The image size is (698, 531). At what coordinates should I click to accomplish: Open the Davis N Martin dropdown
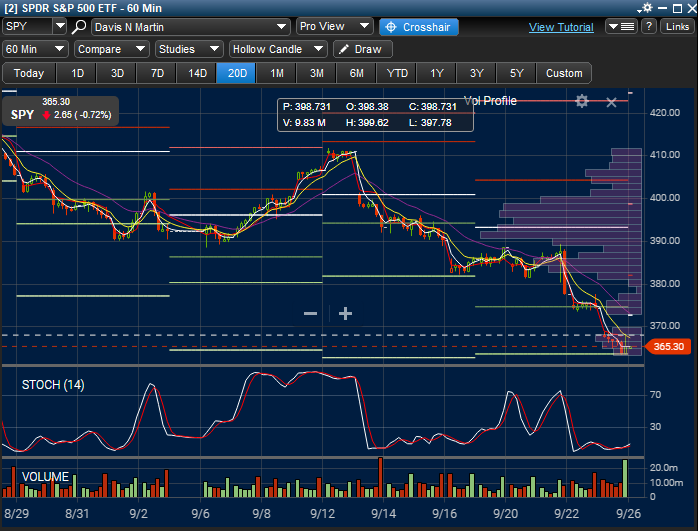[x=191, y=27]
